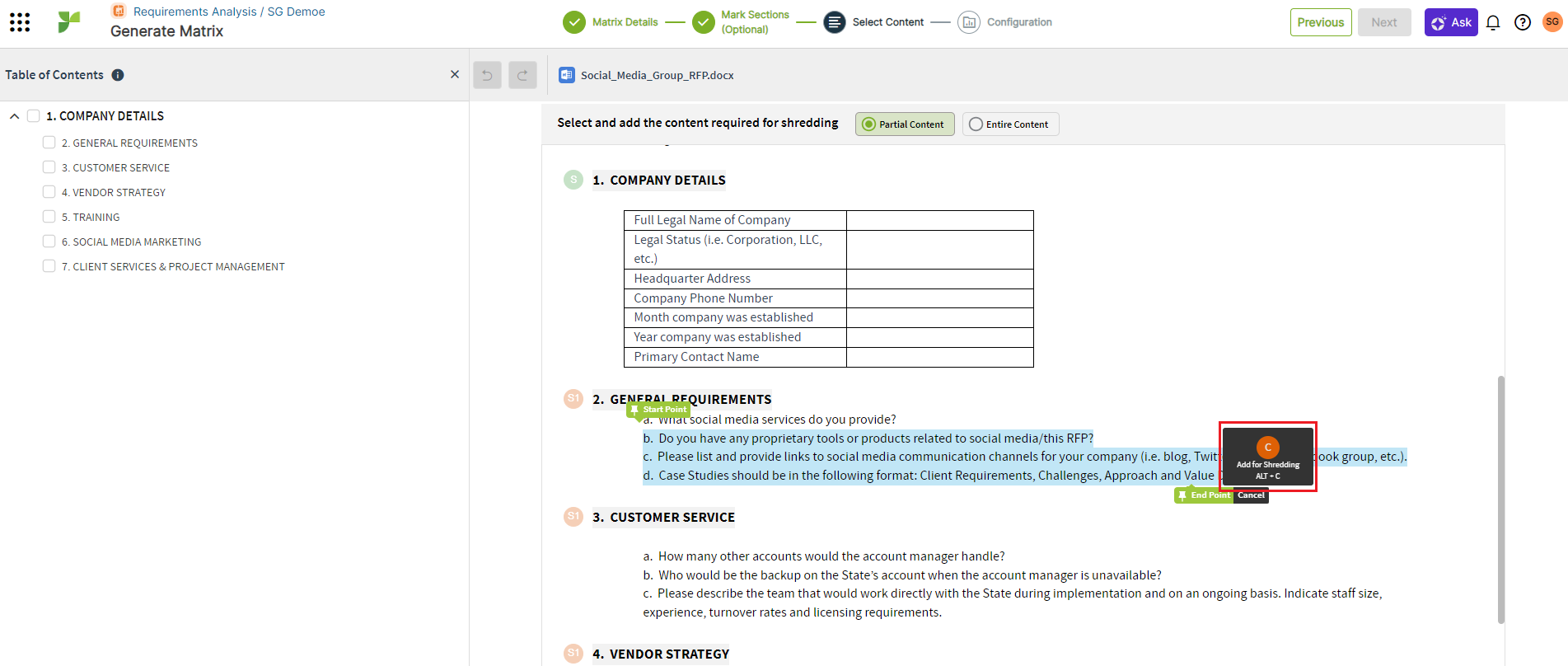Viewport: 1568px width, 666px height.
Task: Collapse the 1. COMPANY DETAILS tree node
Action: (14, 116)
